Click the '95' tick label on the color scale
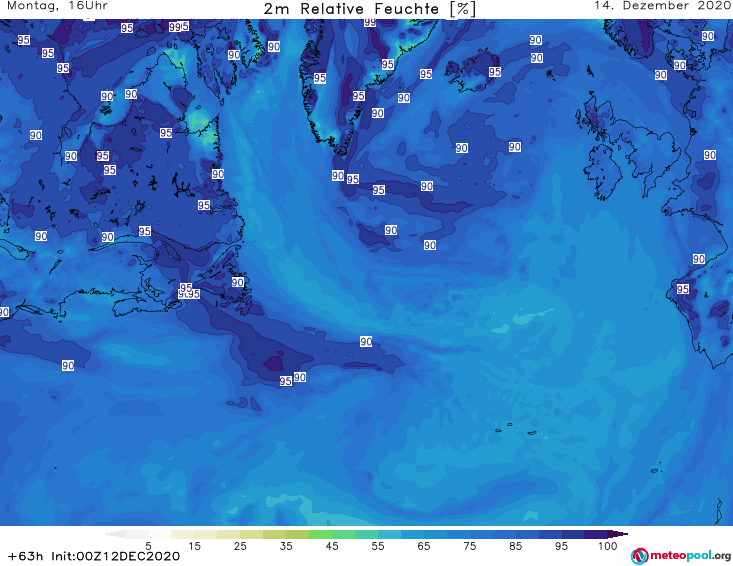 point(561,546)
